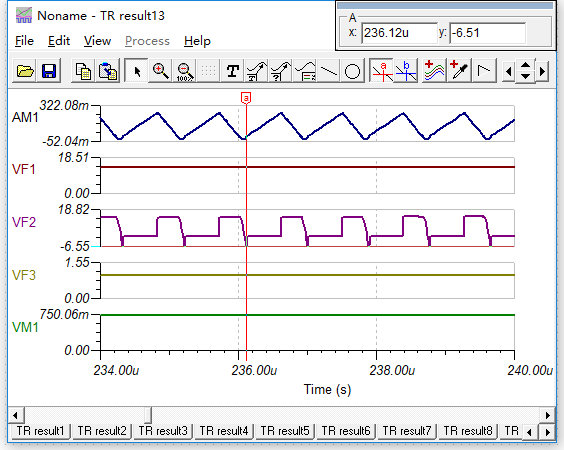This screenshot has width=564, height=450.
Task: Open the View menu
Action: [x=97, y=41]
